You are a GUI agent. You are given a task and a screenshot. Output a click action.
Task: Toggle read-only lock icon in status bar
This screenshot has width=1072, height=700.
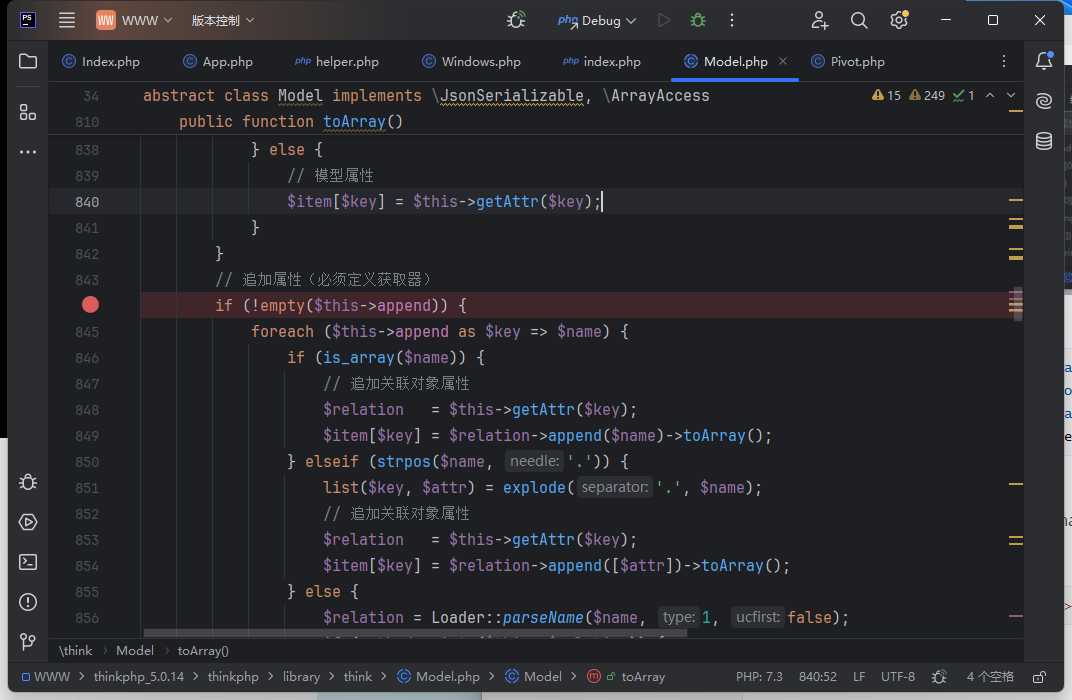pos(1040,677)
